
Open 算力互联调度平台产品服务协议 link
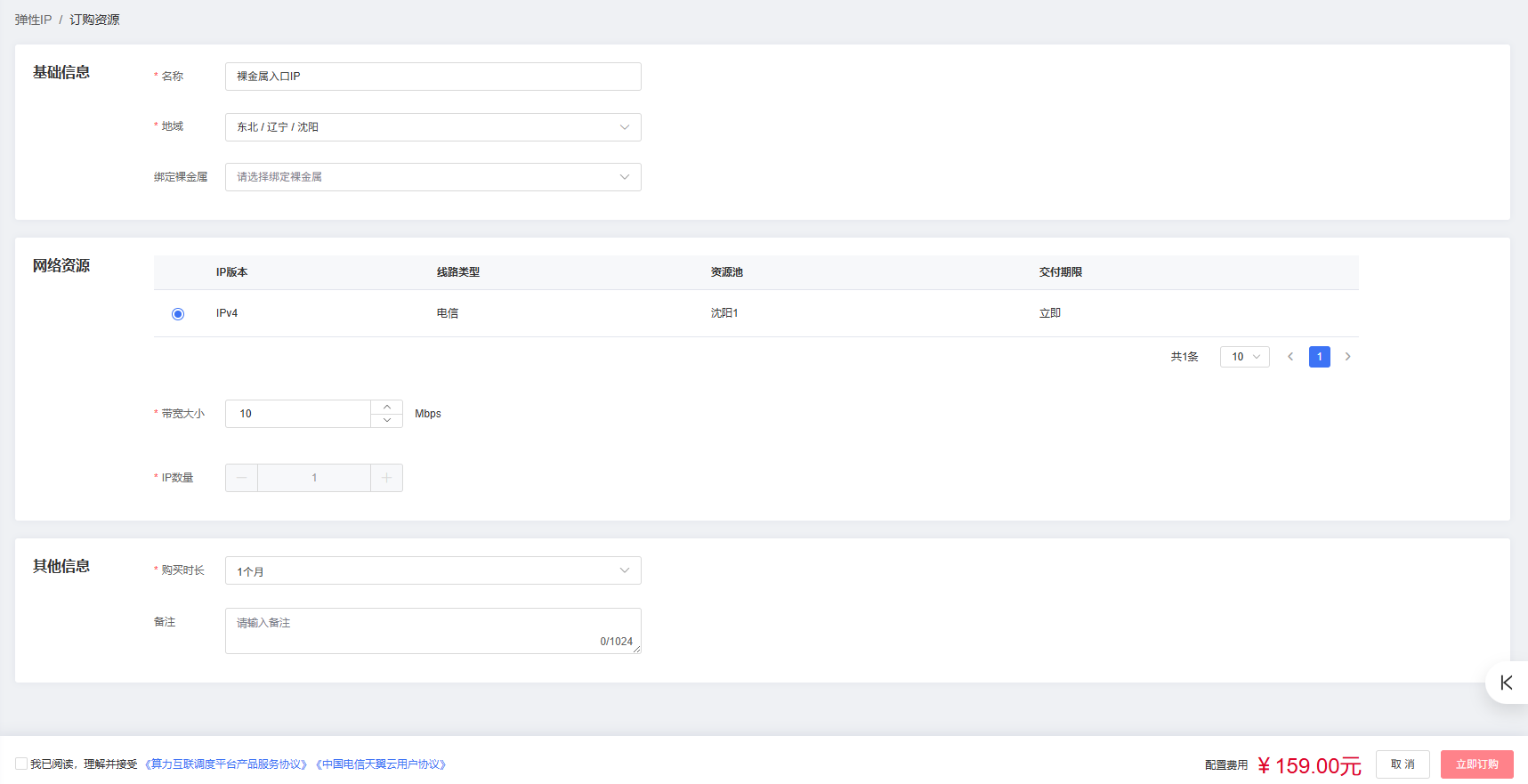tap(226, 764)
